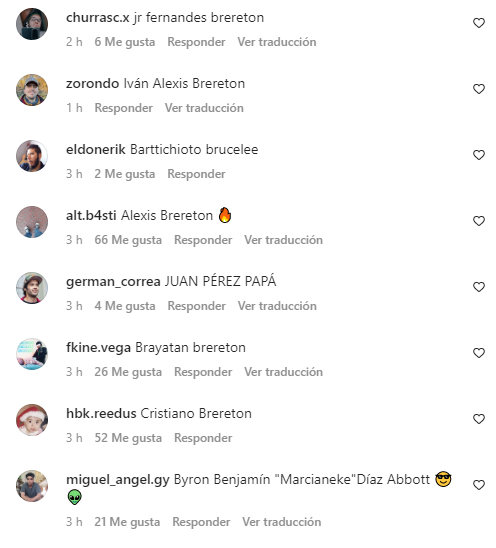Image resolution: width=496 pixels, height=548 pixels.
Task: Like alt.b4sti's Alexis Brereton comment
Action: pos(479,221)
